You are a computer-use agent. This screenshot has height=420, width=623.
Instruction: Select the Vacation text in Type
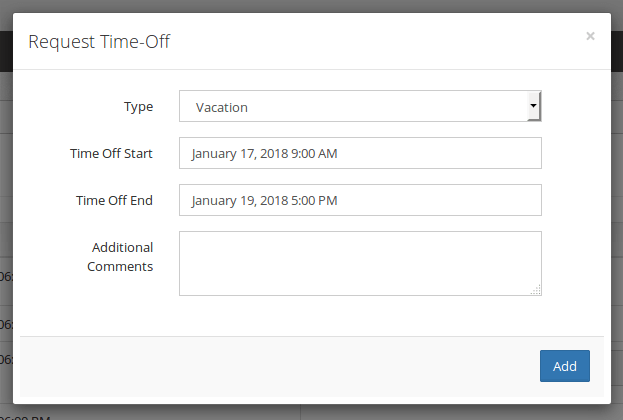tap(222, 107)
